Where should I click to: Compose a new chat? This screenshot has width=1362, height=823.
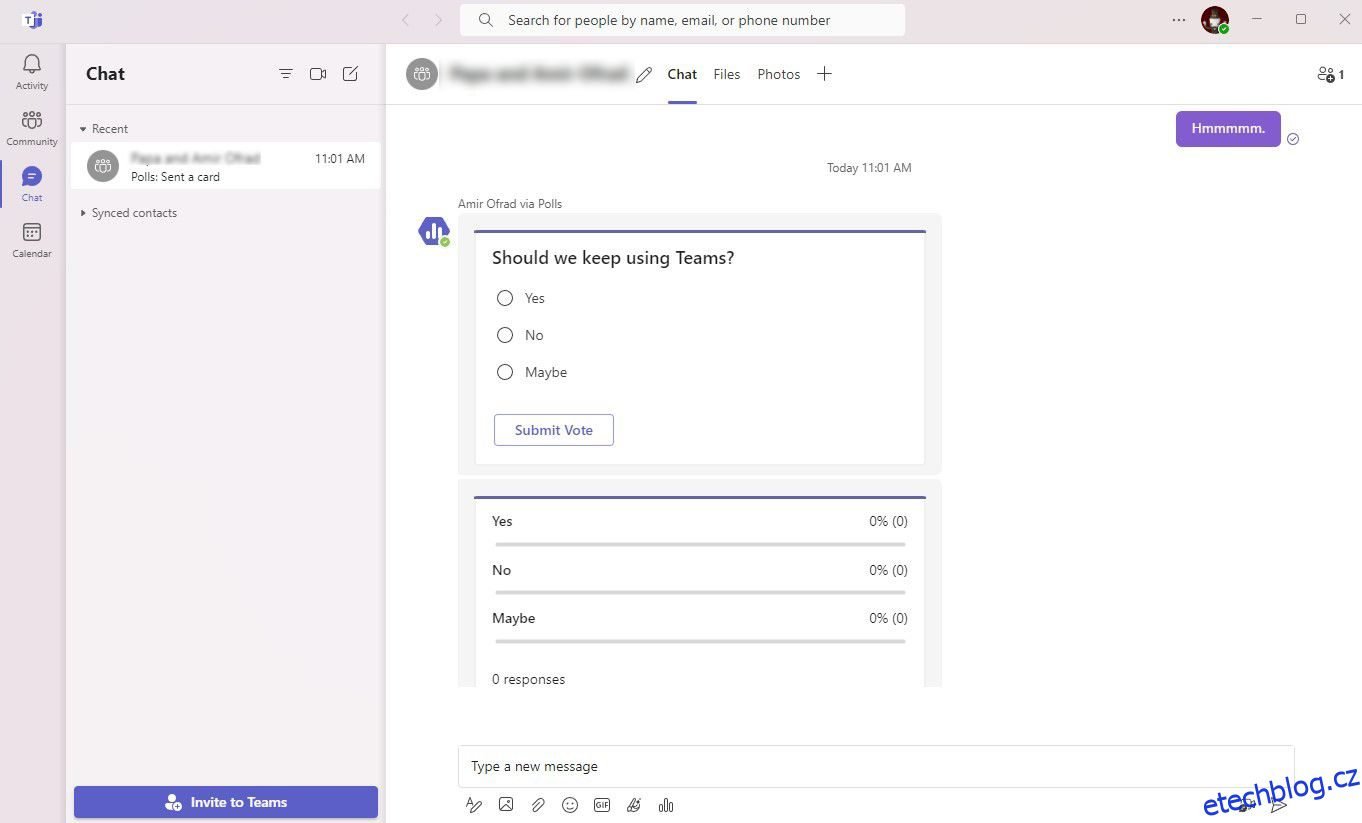pyautogui.click(x=350, y=74)
